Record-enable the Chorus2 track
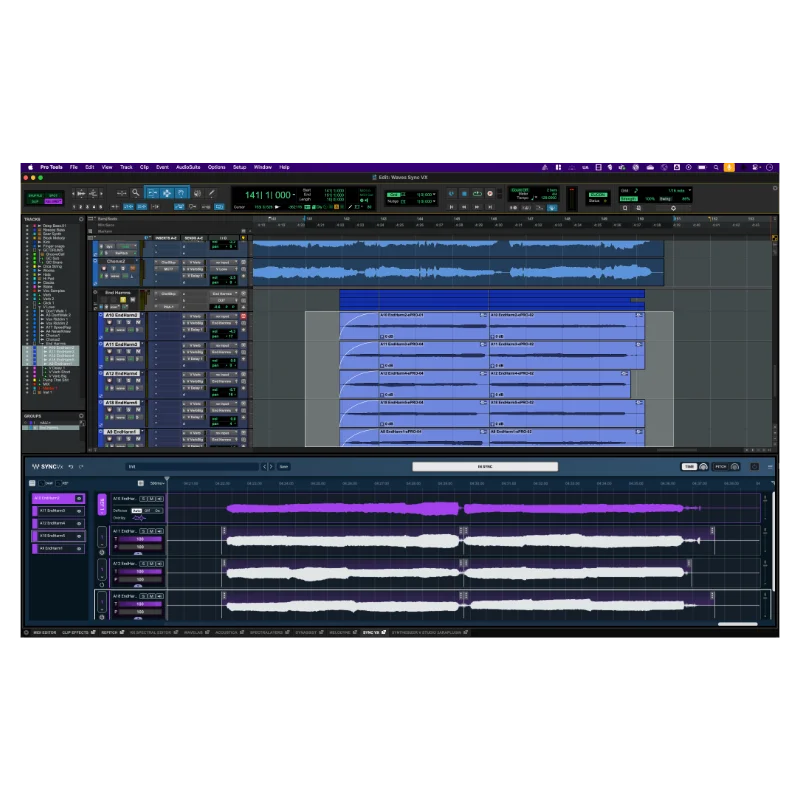800x800 pixels. [105, 268]
